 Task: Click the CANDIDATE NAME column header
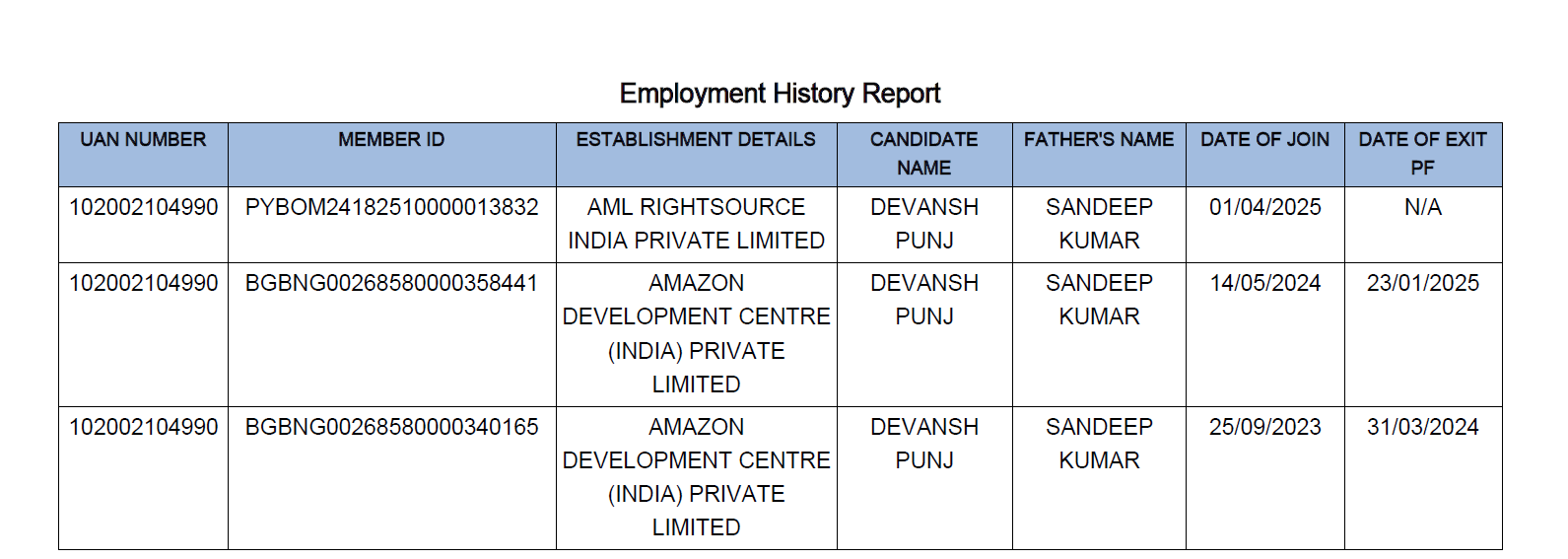point(923,154)
